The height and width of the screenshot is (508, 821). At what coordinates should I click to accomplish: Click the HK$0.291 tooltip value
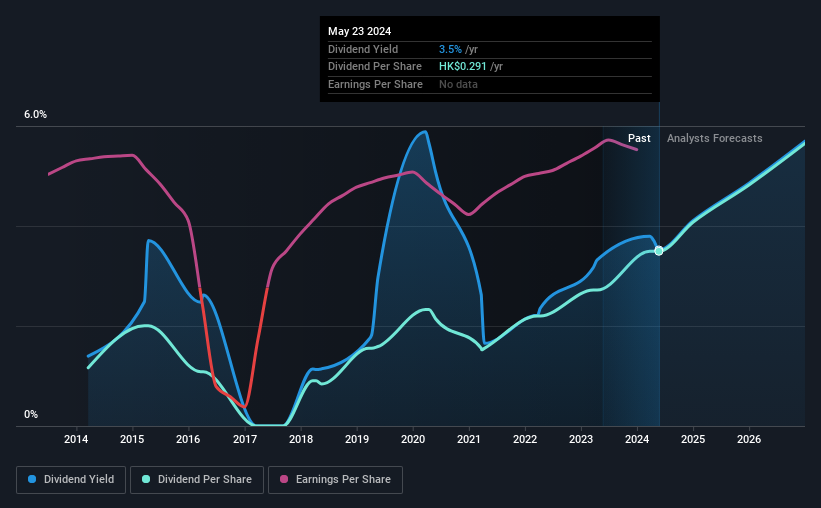click(462, 67)
